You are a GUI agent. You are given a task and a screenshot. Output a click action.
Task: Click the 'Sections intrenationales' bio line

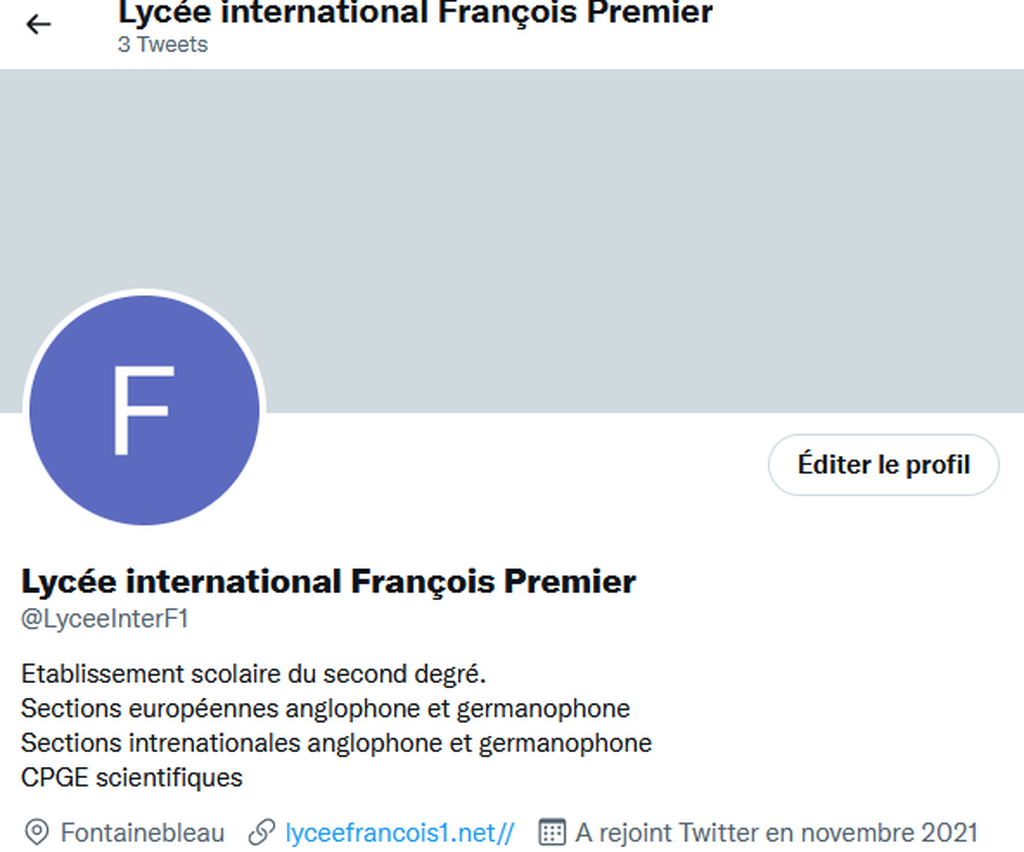coord(336,743)
